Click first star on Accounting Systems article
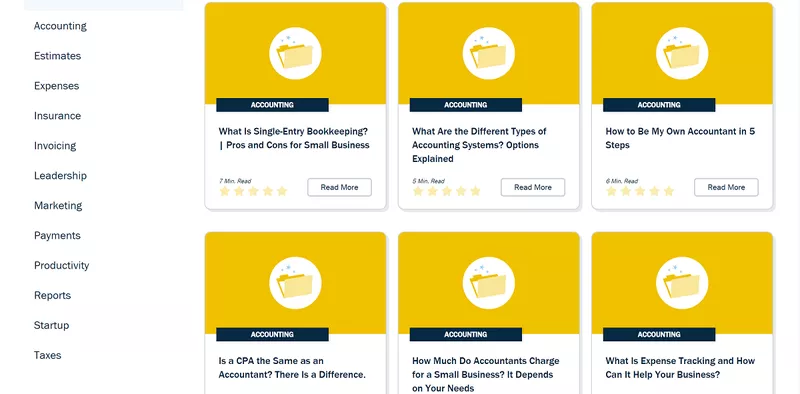The width and height of the screenshot is (800, 394). [x=418, y=191]
